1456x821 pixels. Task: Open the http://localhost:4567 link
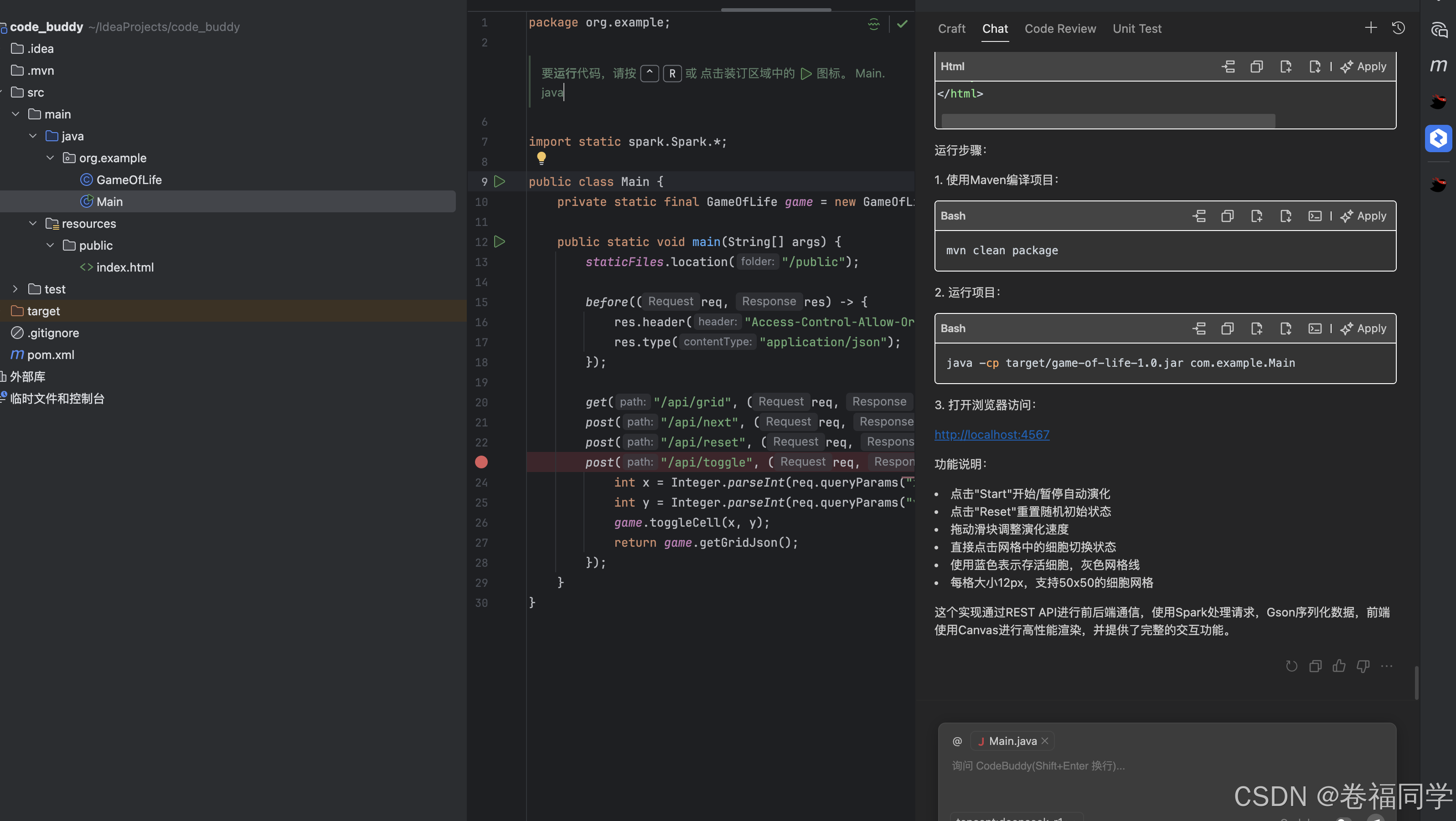point(991,435)
